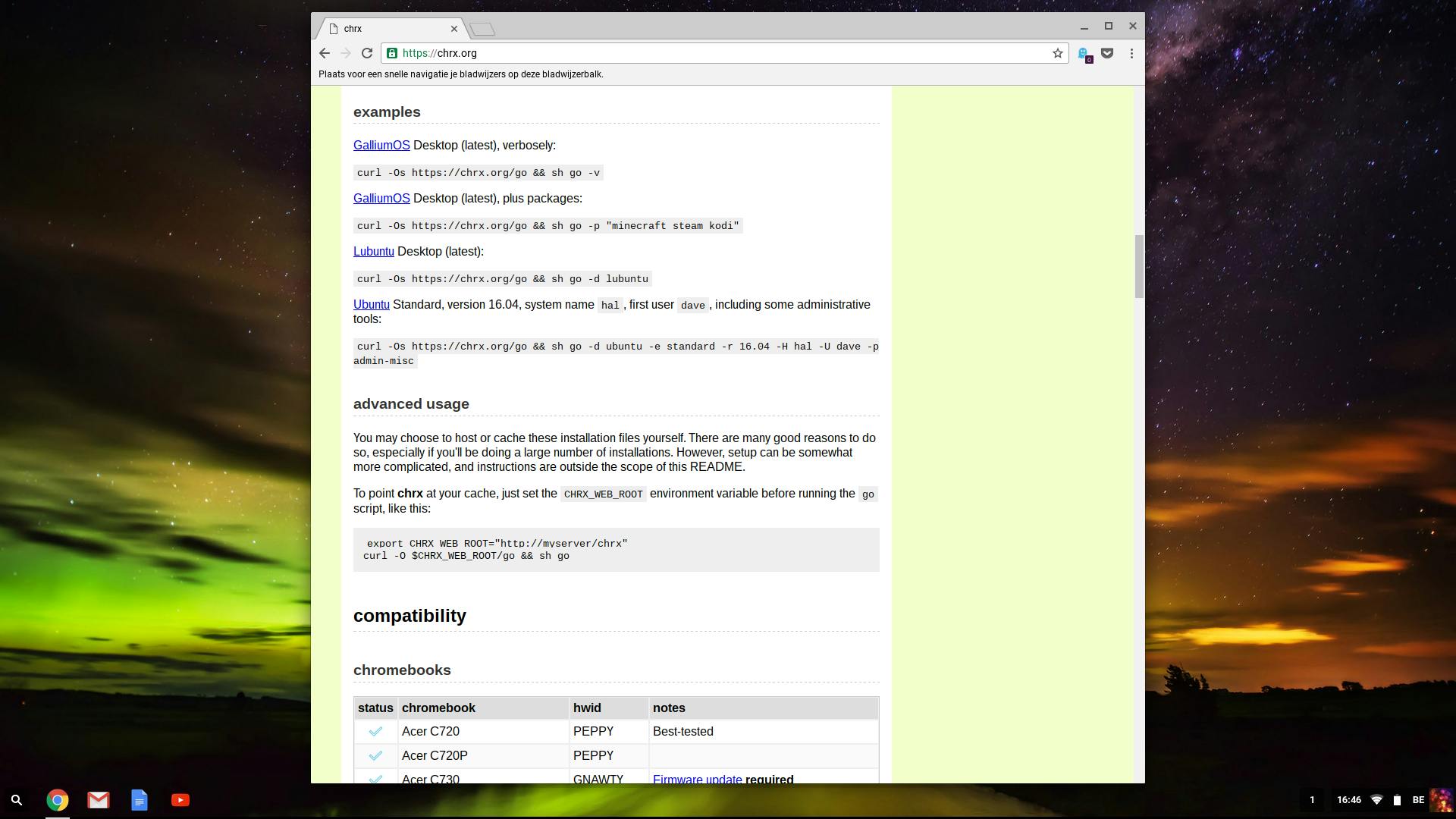Click the page's vertical scrollbar thumb
This screenshot has width=1456, height=819.
point(1138,266)
